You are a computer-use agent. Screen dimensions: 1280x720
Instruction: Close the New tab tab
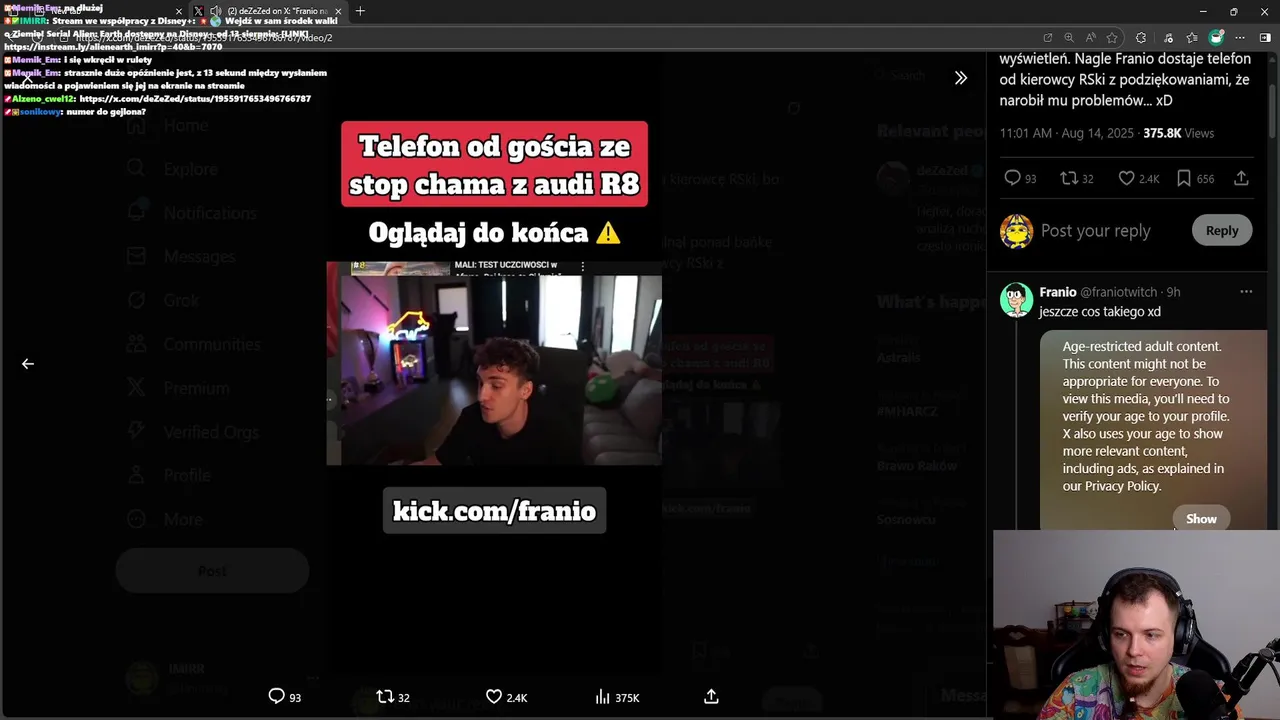(179, 11)
